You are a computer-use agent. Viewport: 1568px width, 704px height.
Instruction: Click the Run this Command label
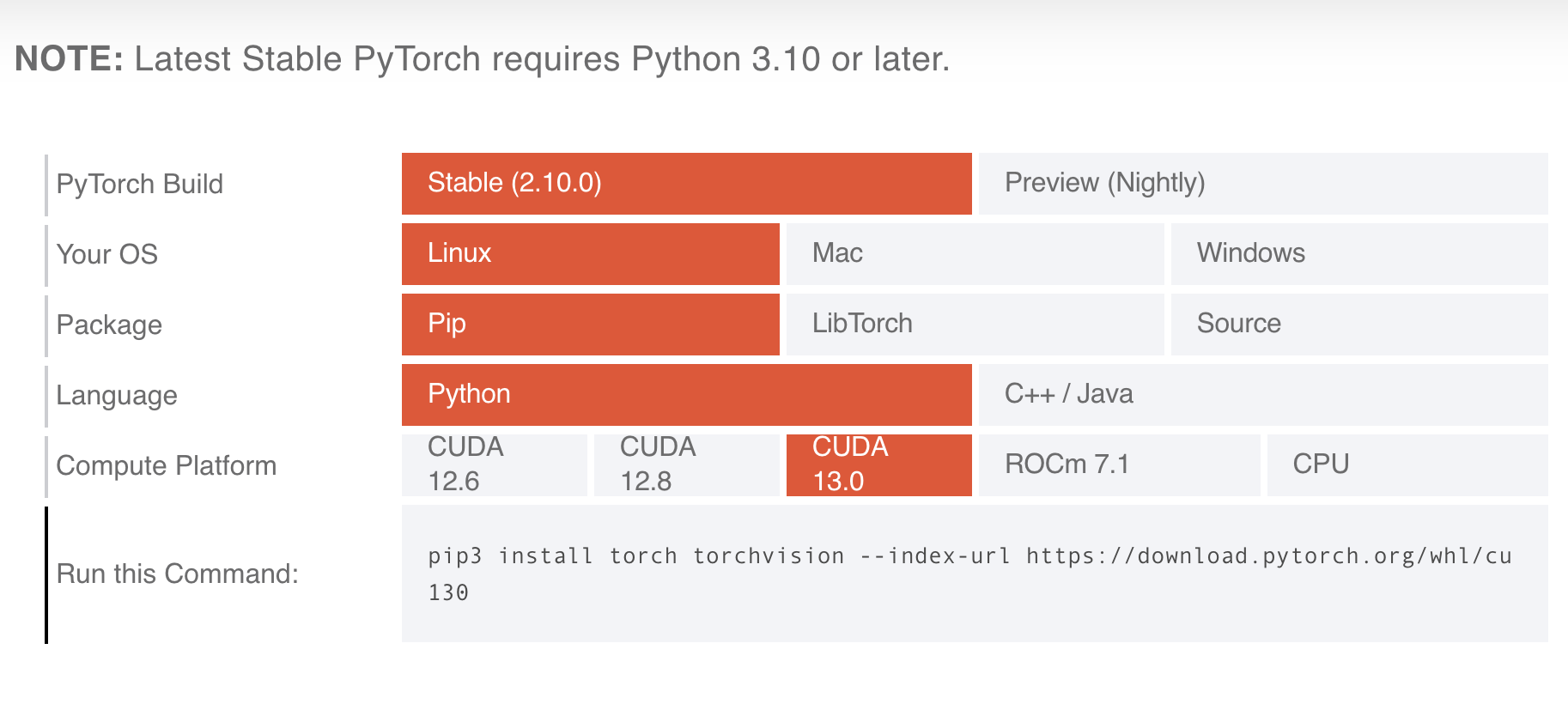point(177,574)
